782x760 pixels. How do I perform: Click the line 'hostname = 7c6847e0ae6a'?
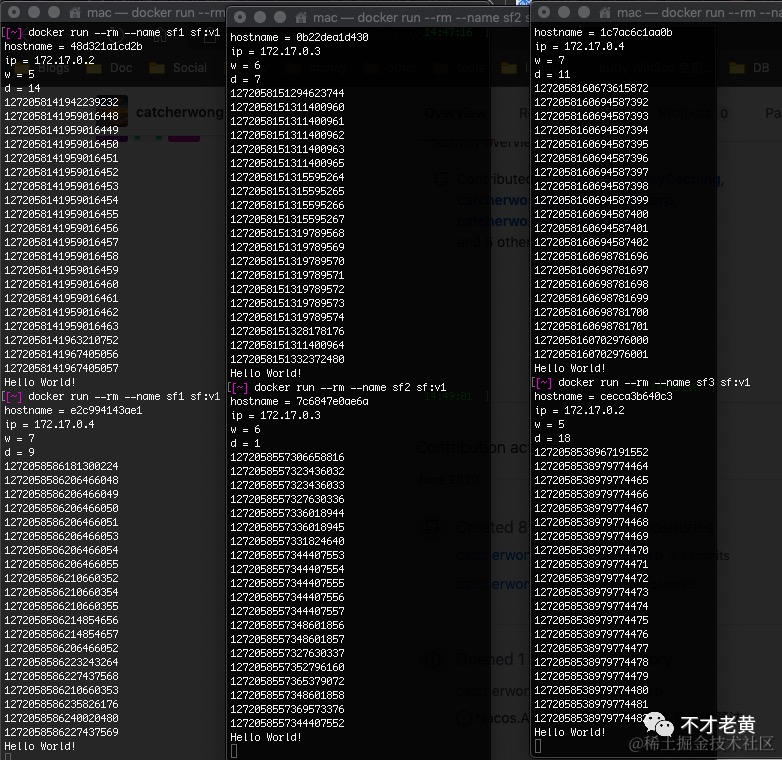point(299,401)
